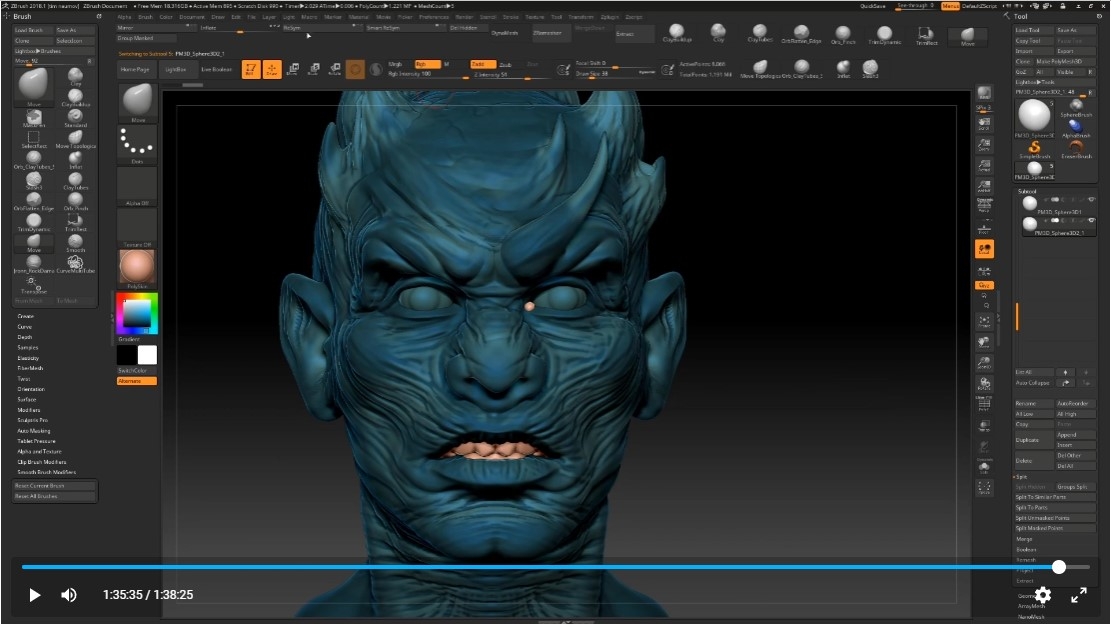Open the PolySkin material thumbnail
This screenshot has height=624, width=1111.
[x=137, y=267]
